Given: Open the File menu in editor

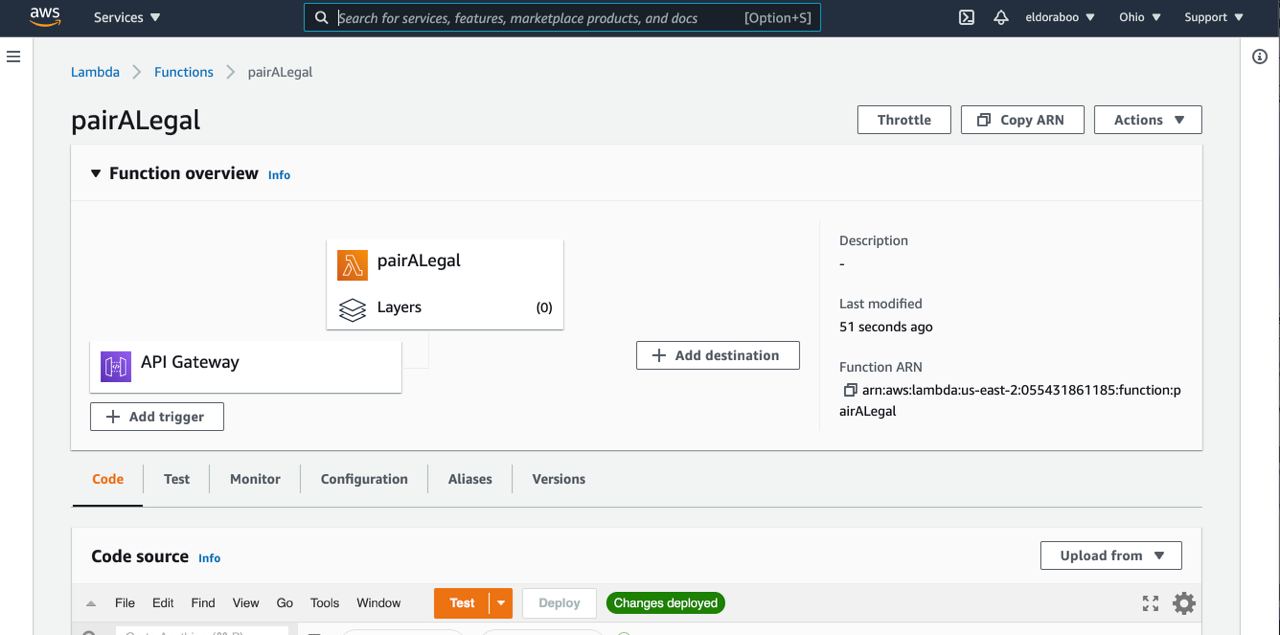Looking at the screenshot, I should point(125,603).
